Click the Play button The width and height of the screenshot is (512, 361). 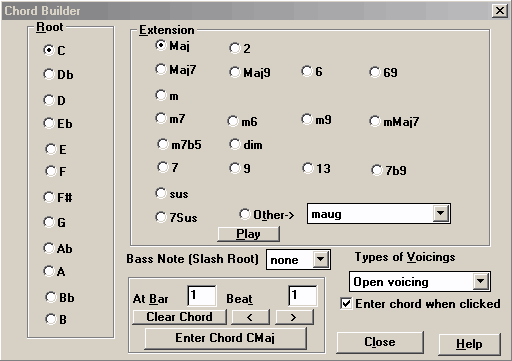tap(248, 234)
